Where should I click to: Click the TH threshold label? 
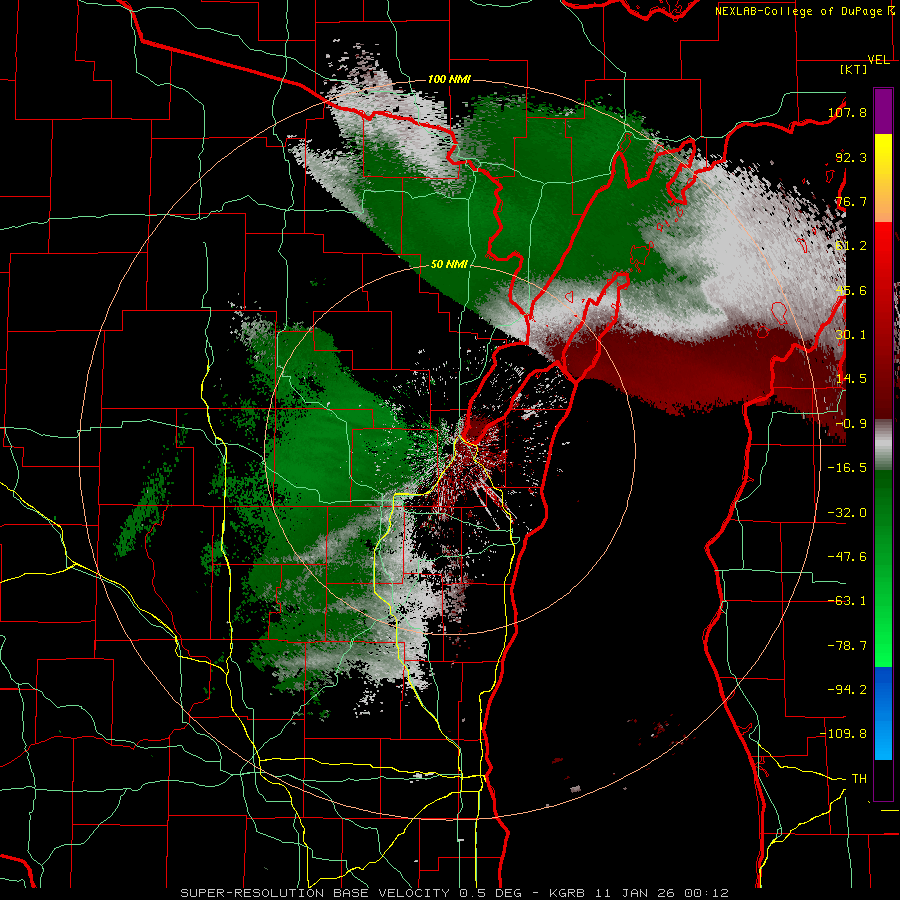click(859, 778)
